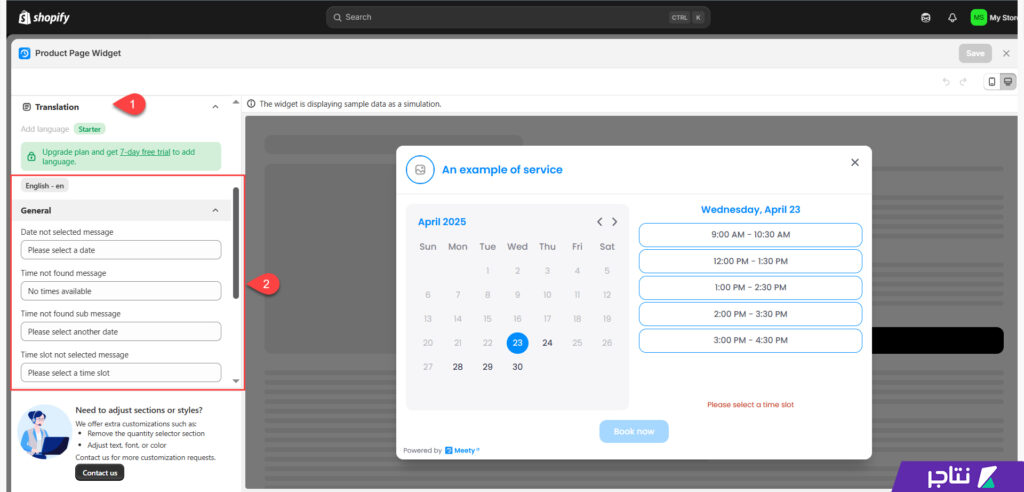Redo the last change
The image size is (1024, 492).
(963, 82)
